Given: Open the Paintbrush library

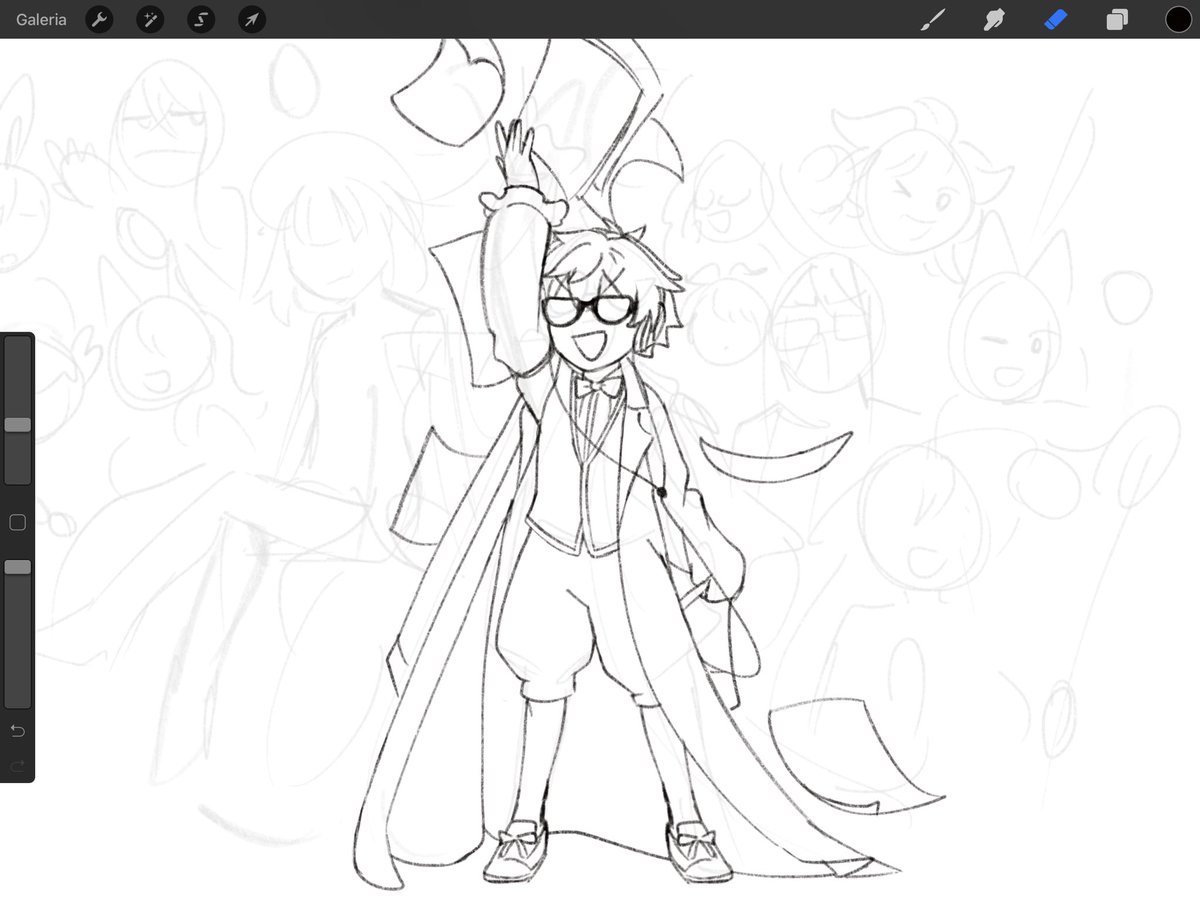Looking at the screenshot, I should click(933, 19).
